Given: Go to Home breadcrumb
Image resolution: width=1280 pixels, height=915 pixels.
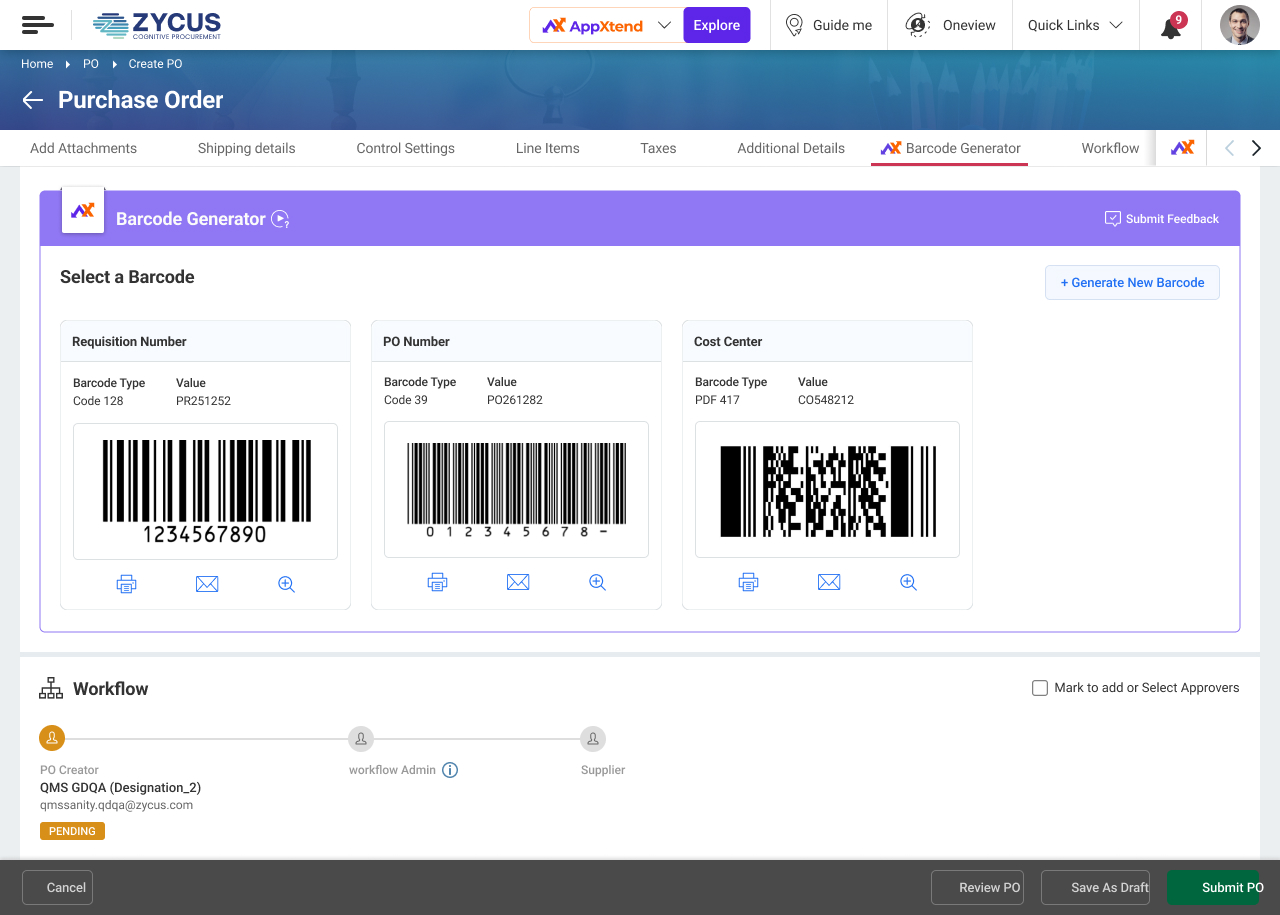Looking at the screenshot, I should coord(37,64).
